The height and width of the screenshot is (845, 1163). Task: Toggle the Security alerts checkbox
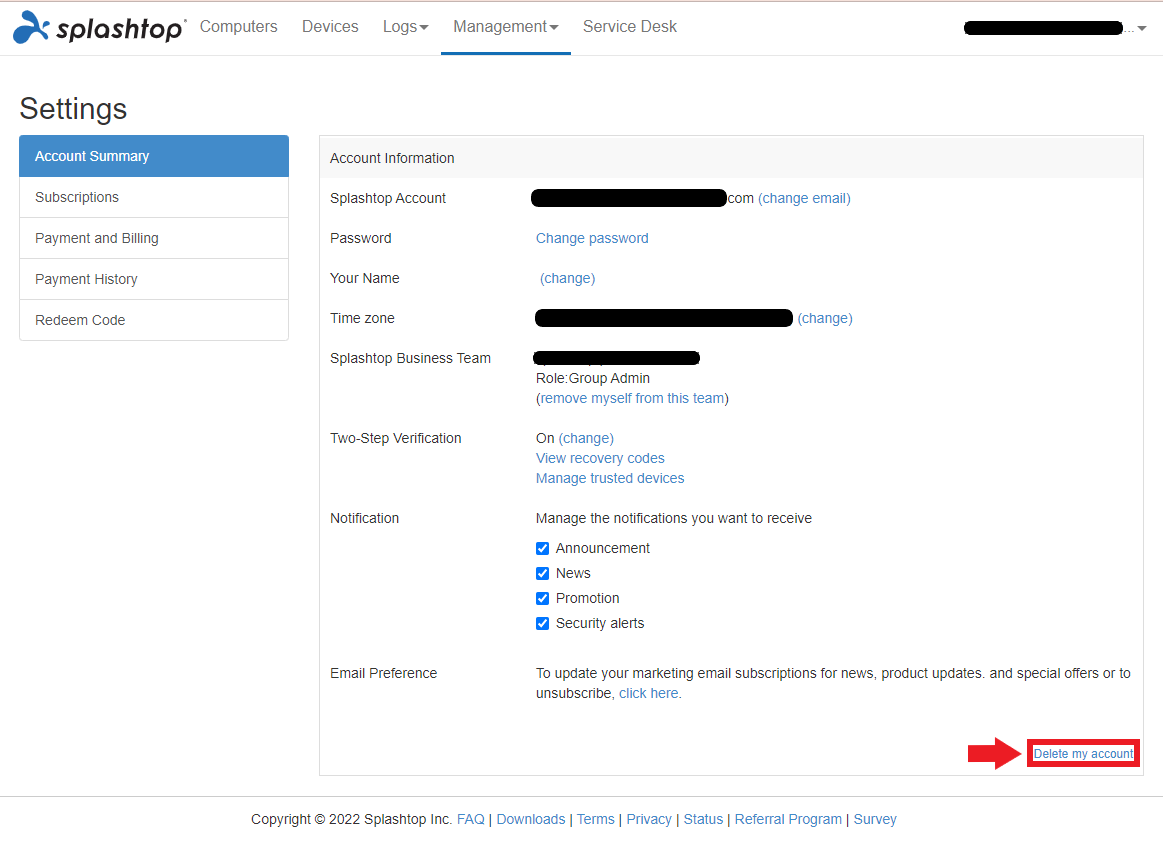pos(542,623)
